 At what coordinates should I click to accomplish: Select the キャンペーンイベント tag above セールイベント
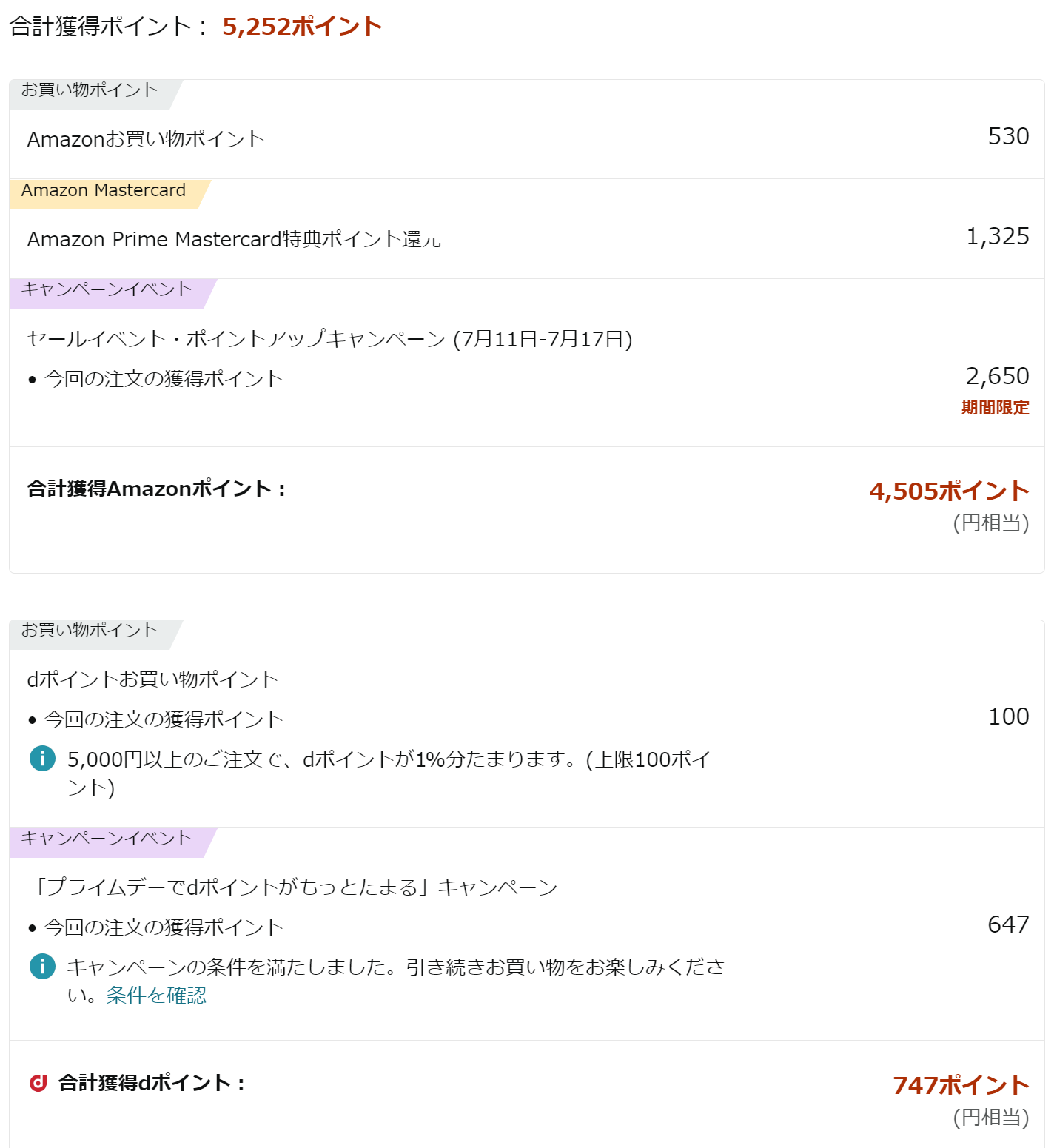(x=107, y=289)
